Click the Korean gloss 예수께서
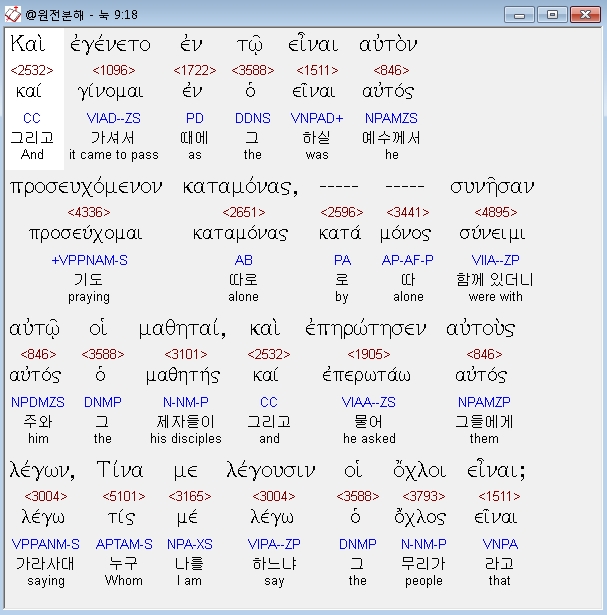The image size is (607, 615). 391,138
